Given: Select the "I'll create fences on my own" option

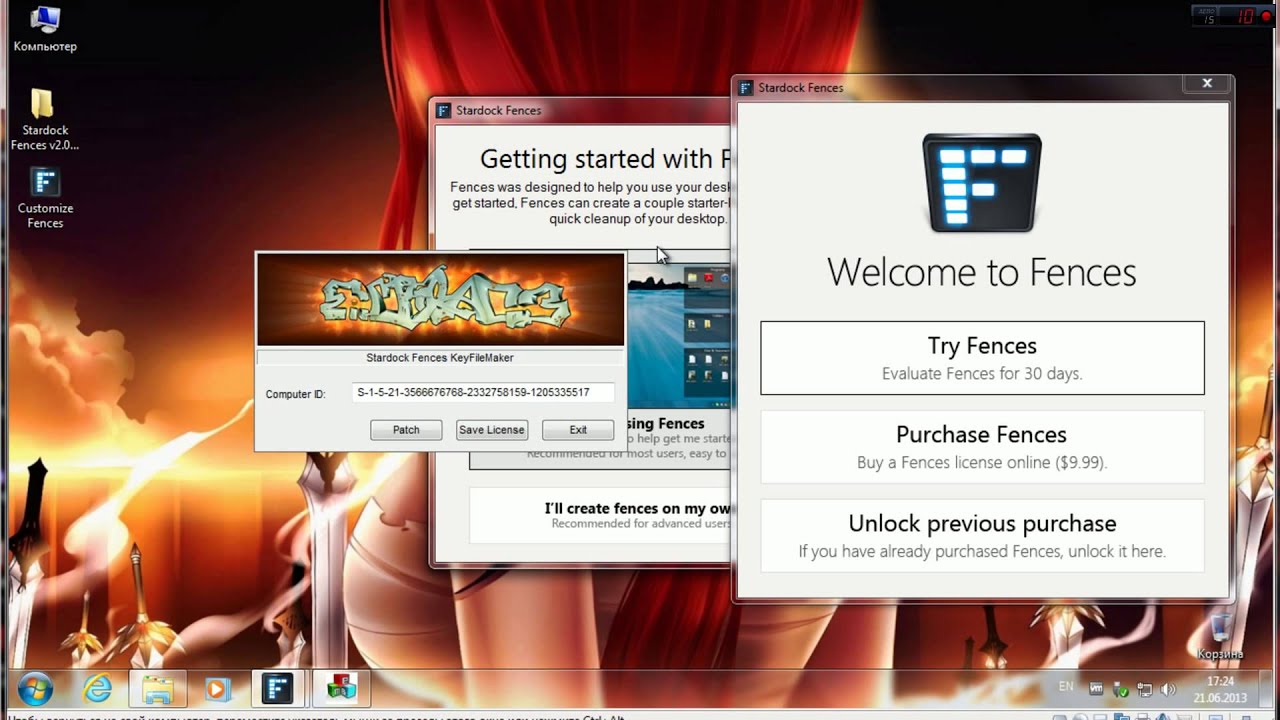Looking at the screenshot, I should 600,515.
